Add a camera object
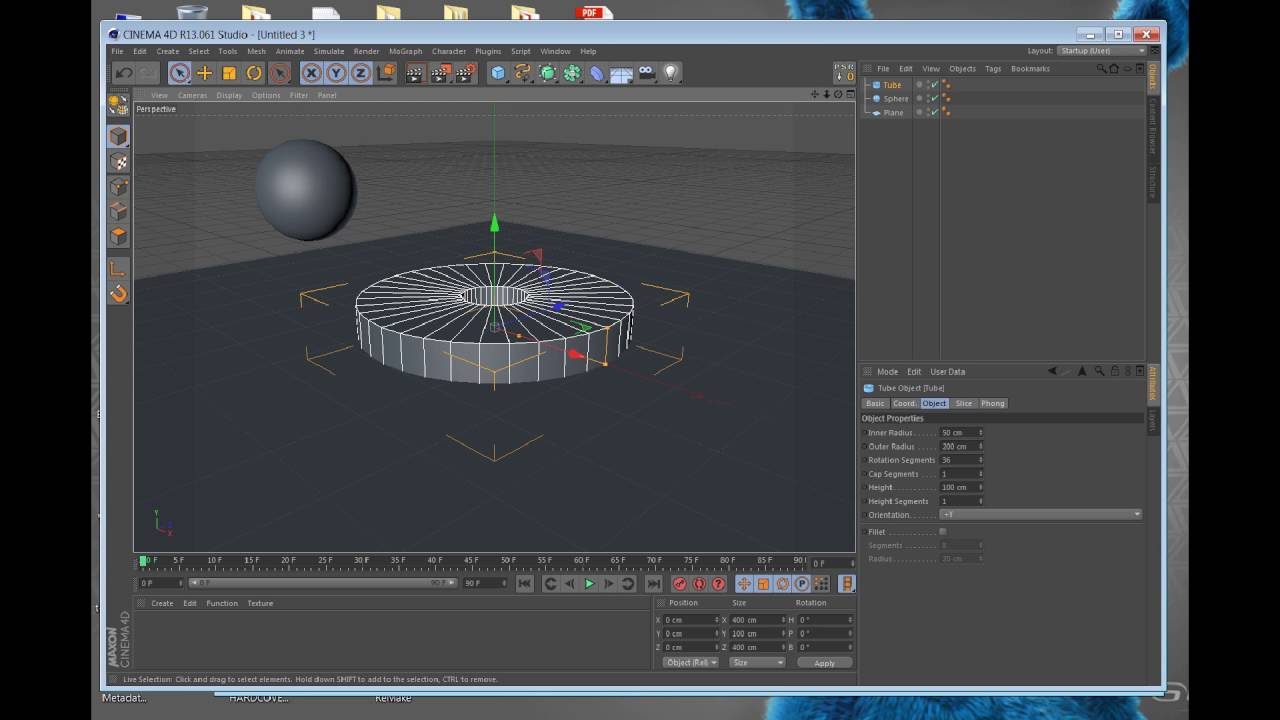The width and height of the screenshot is (1280, 720). 647,73
